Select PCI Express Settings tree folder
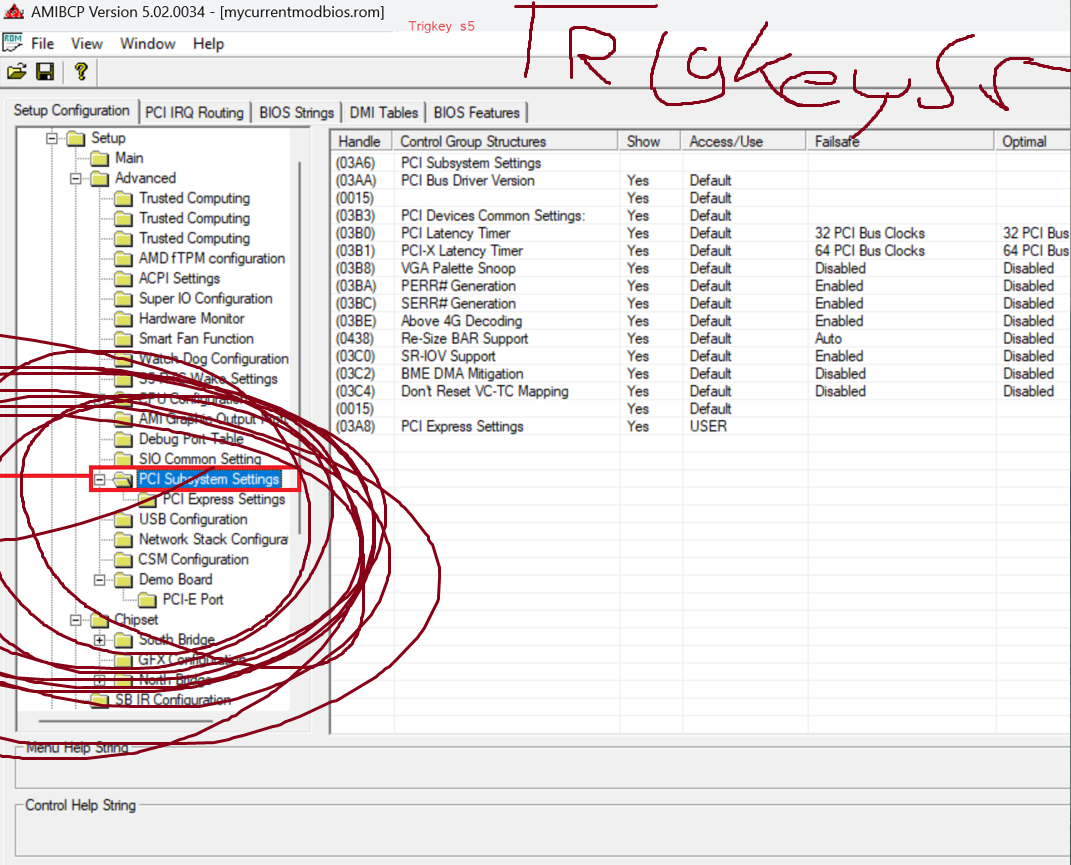This screenshot has width=1071, height=865. 212,499
